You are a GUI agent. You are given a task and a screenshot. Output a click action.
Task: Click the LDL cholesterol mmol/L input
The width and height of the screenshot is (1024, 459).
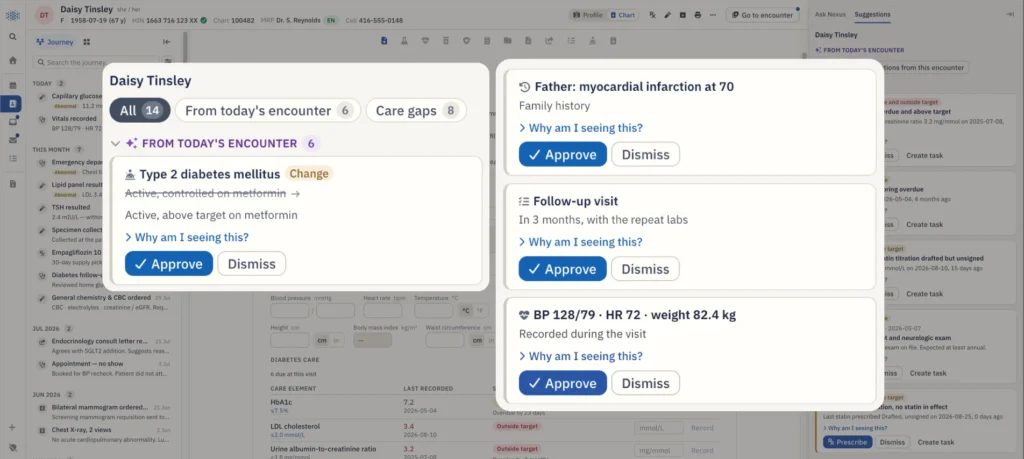[658, 428]
